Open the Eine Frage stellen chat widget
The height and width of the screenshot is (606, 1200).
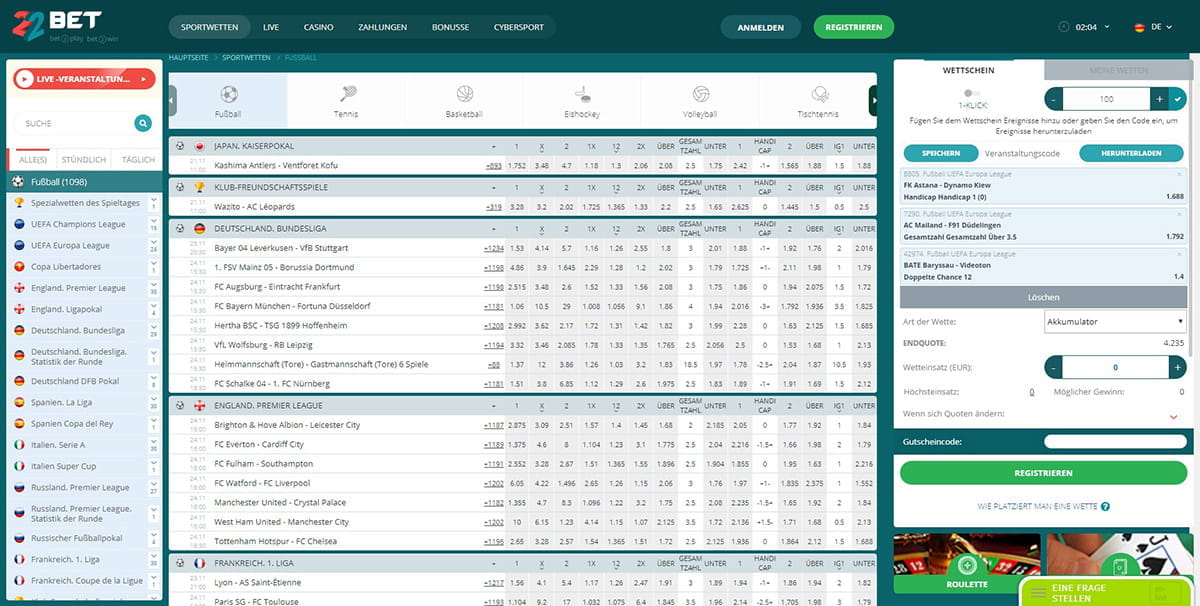1107,592
